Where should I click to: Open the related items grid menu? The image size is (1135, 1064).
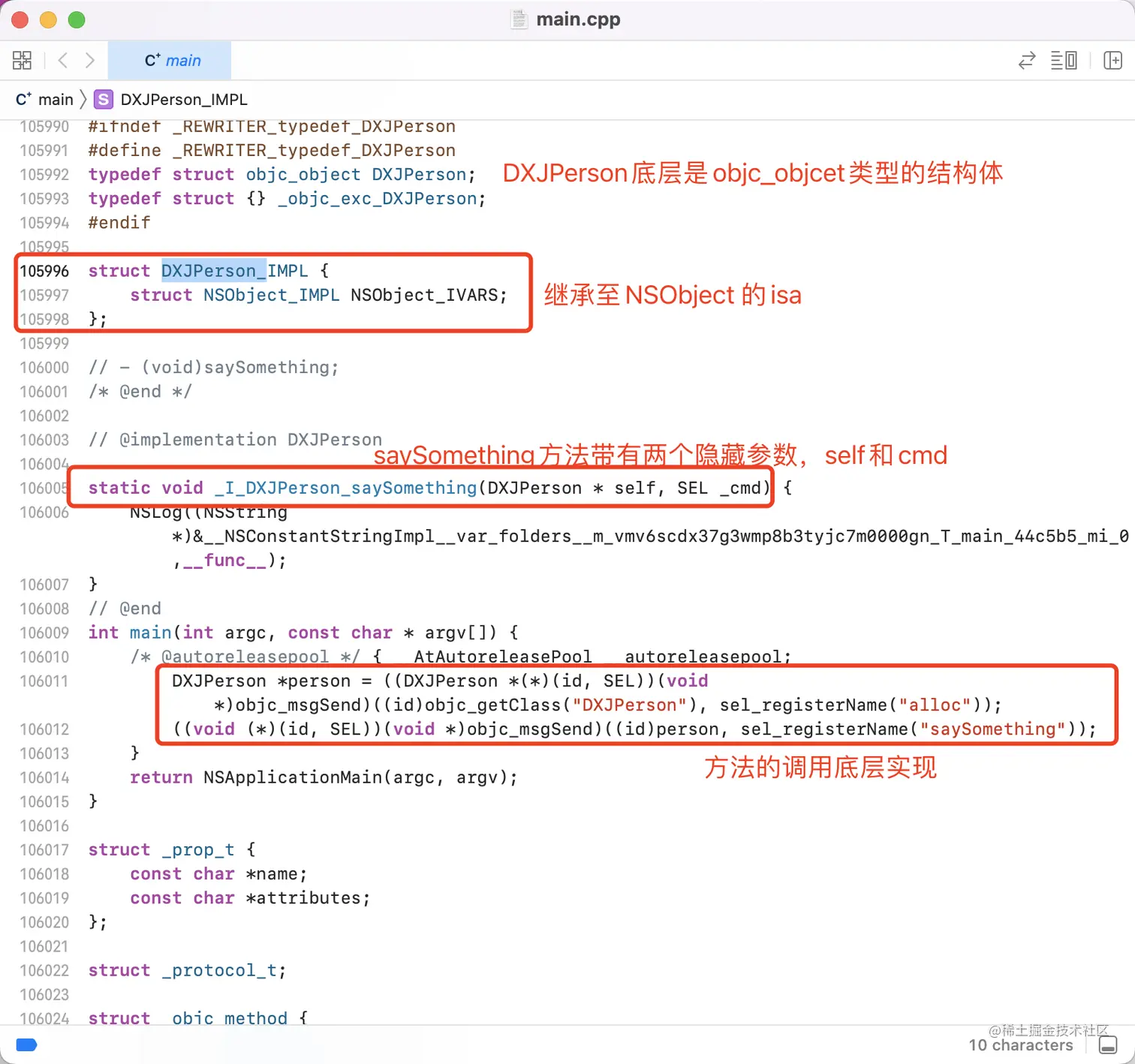(22, 60)
